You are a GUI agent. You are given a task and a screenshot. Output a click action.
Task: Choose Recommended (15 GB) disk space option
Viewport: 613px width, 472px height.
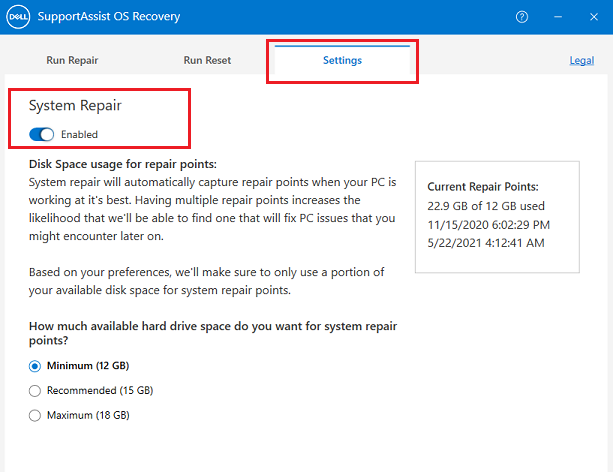(x=35, y=390)
